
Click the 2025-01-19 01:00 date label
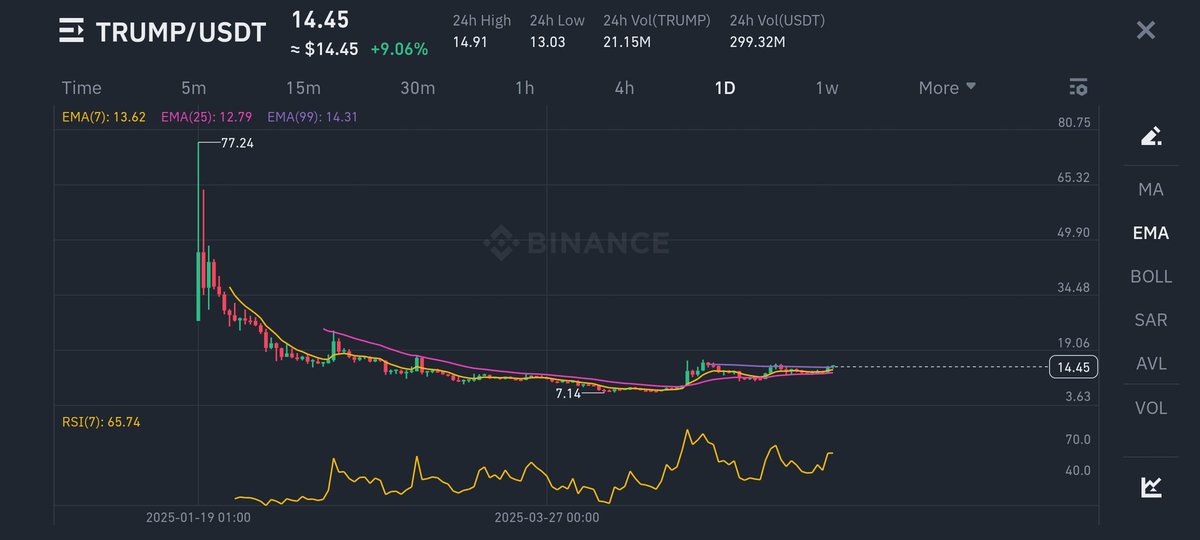pos(198,518)
